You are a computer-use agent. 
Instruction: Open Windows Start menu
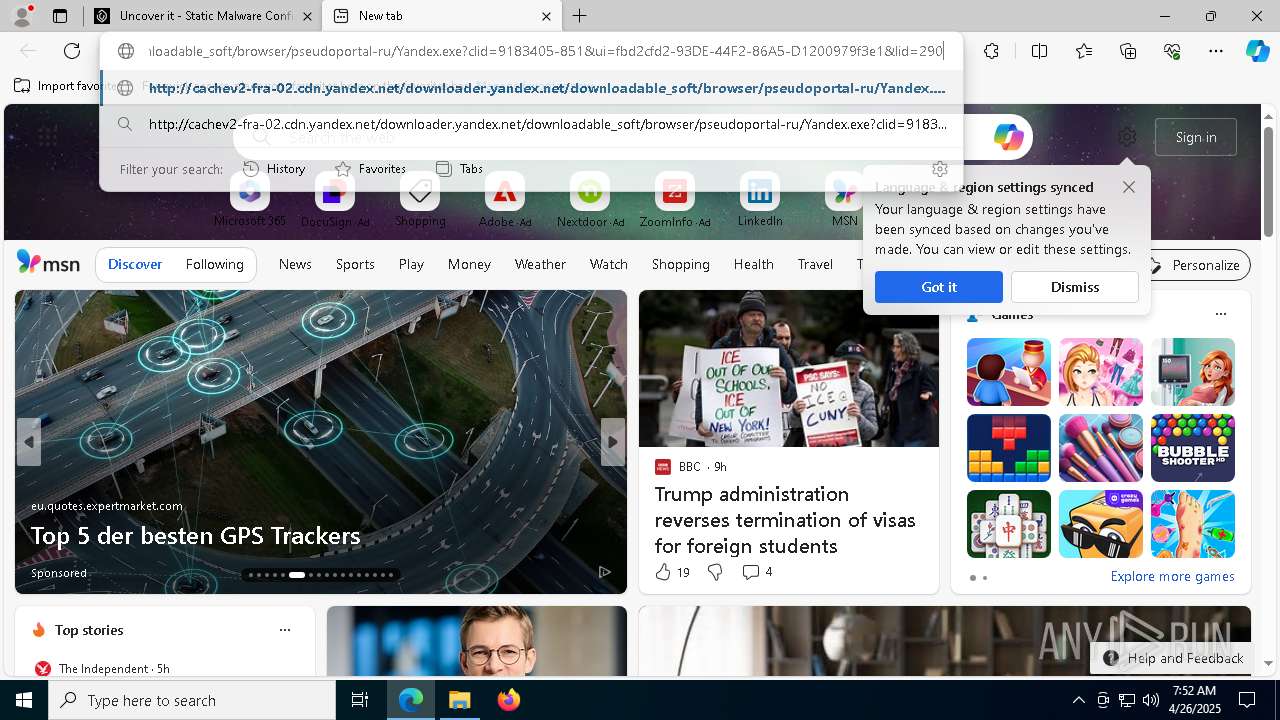point(24,700)
